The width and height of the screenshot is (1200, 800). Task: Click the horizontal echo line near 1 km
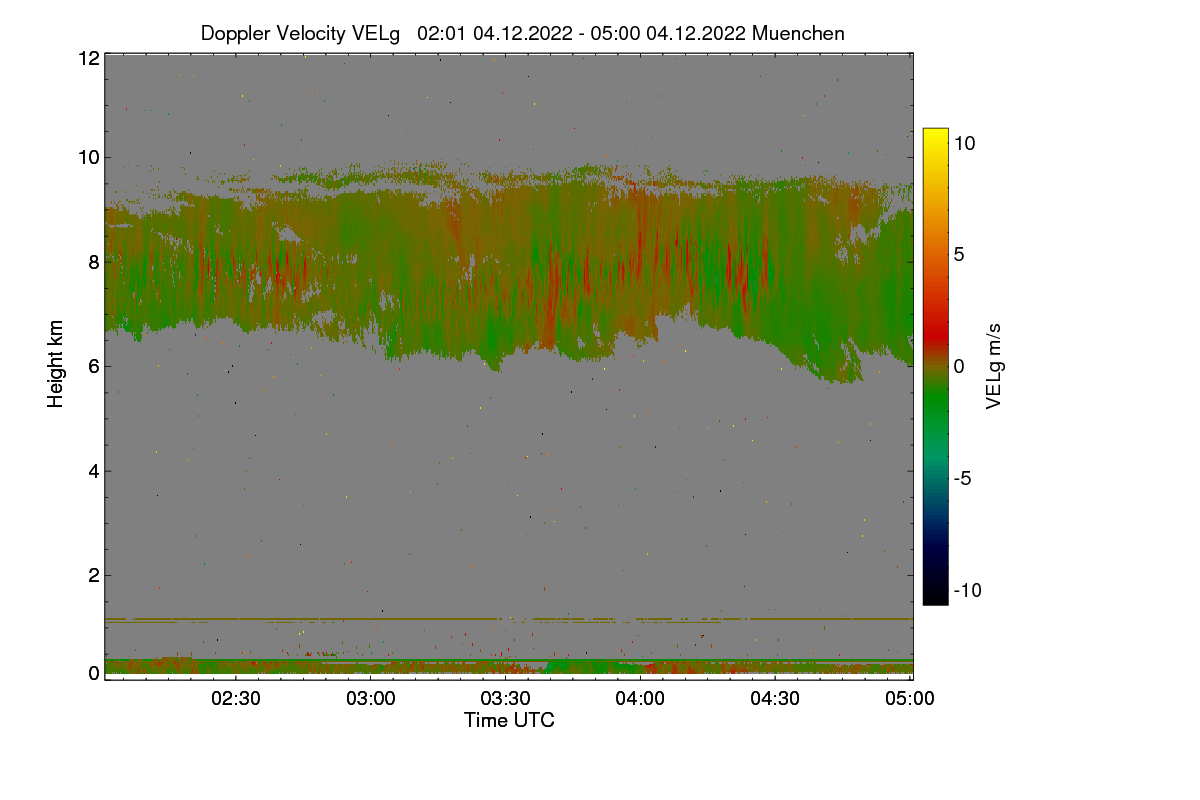[x=508, y=620]
